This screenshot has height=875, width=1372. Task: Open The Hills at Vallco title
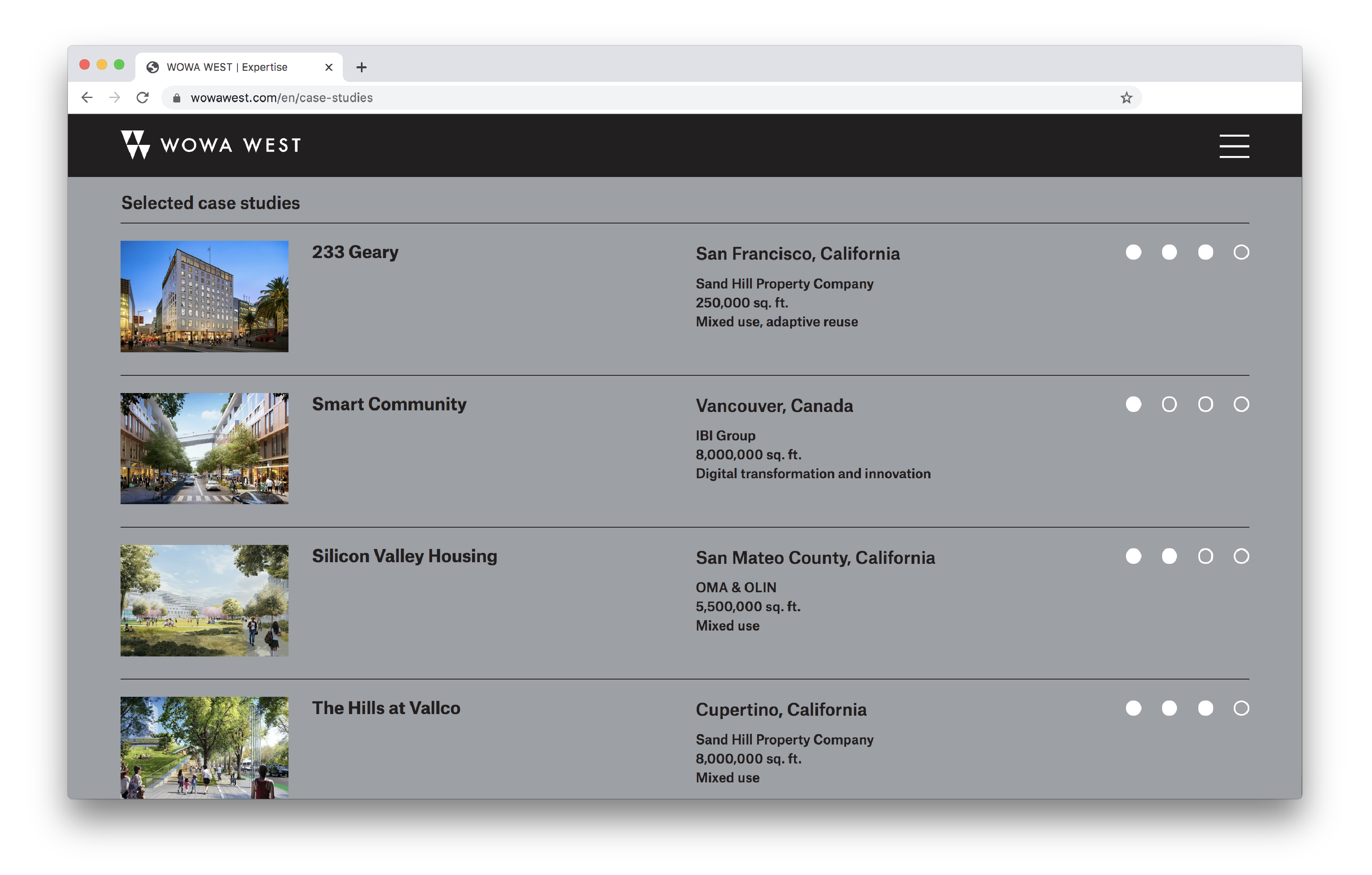[386, 708]
